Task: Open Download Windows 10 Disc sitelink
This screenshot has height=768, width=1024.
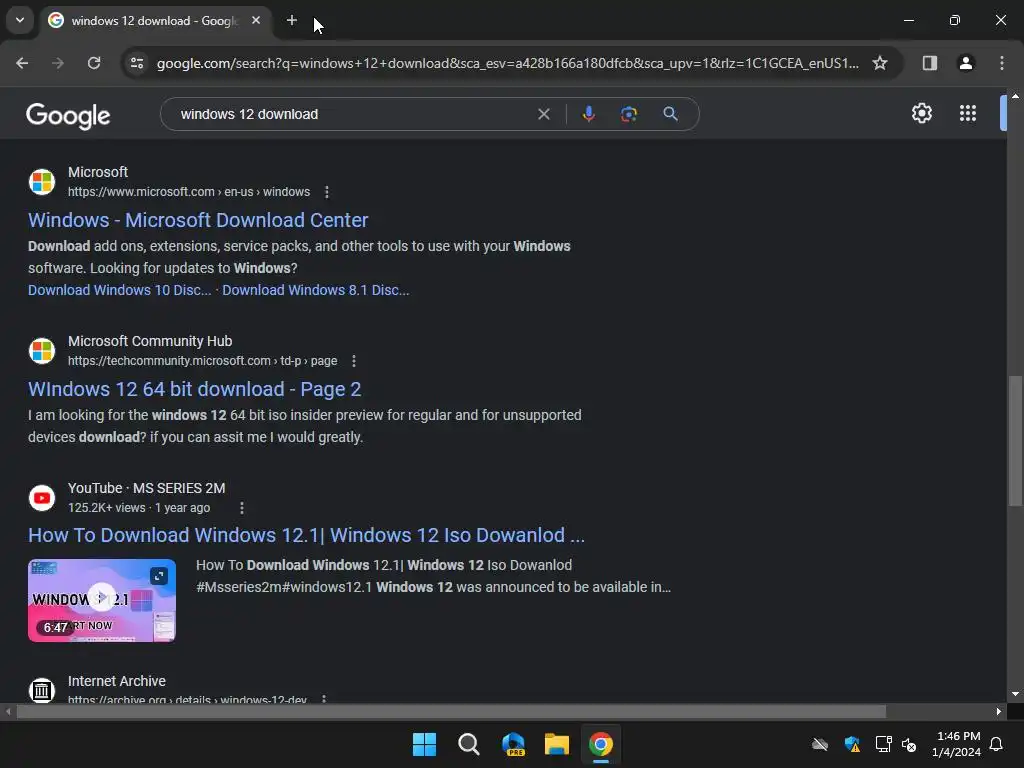Action: [x=120, y=290]
